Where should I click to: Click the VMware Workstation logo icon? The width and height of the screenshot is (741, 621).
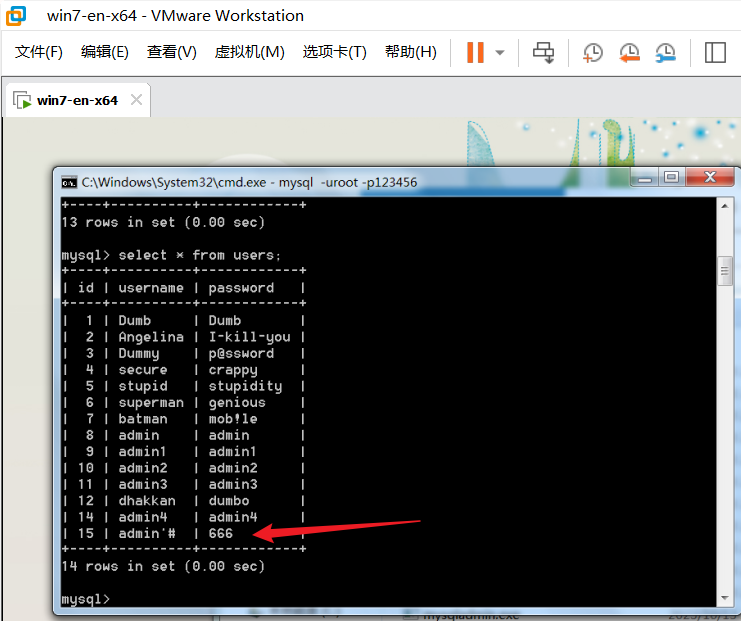16,16
